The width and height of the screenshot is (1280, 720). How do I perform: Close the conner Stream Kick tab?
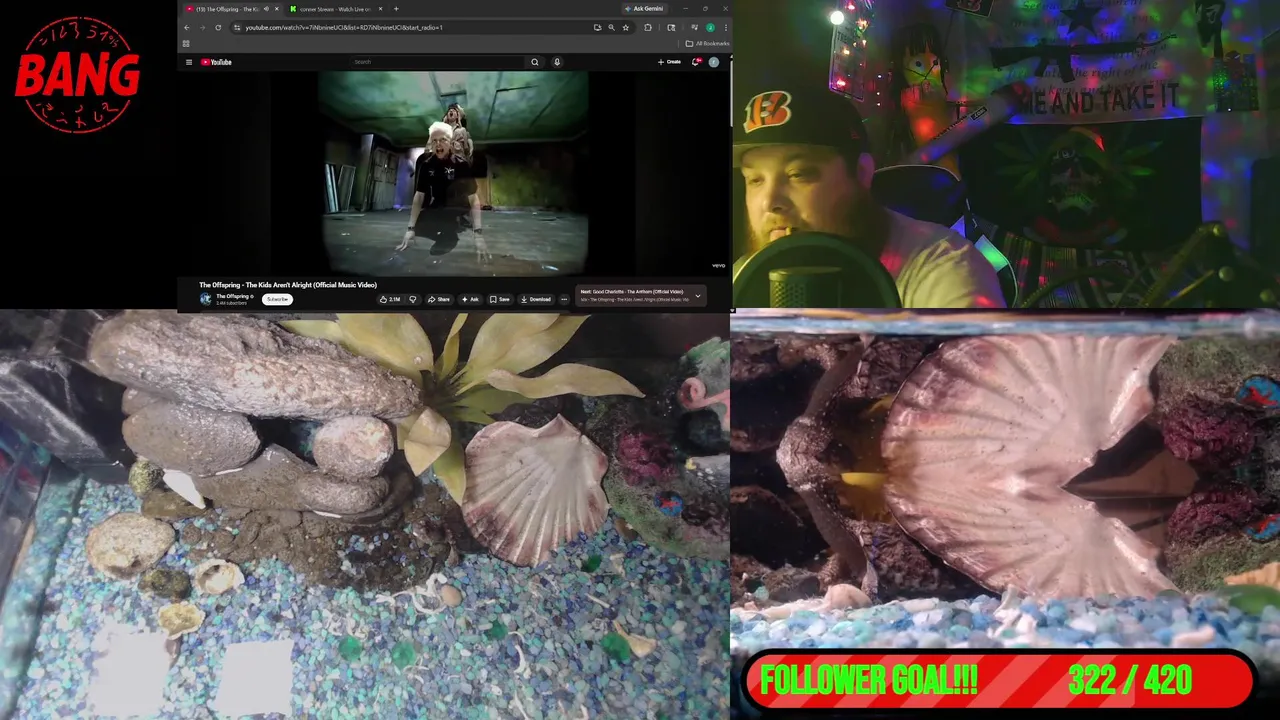point(380,9)
